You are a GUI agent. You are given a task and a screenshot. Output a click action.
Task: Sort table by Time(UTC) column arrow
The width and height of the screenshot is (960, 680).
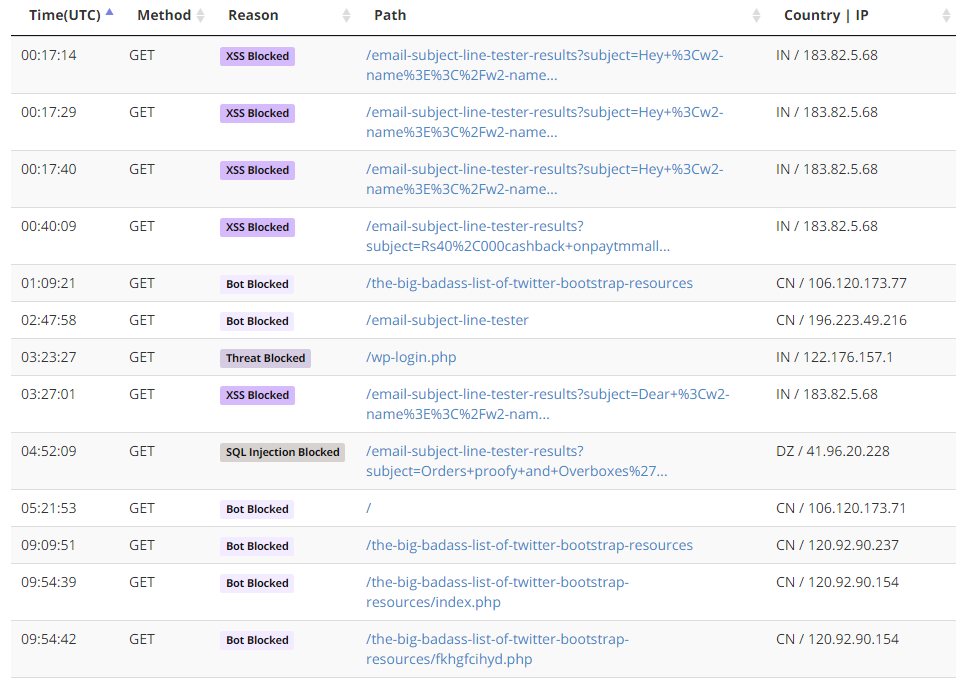(x=109, y=14)
